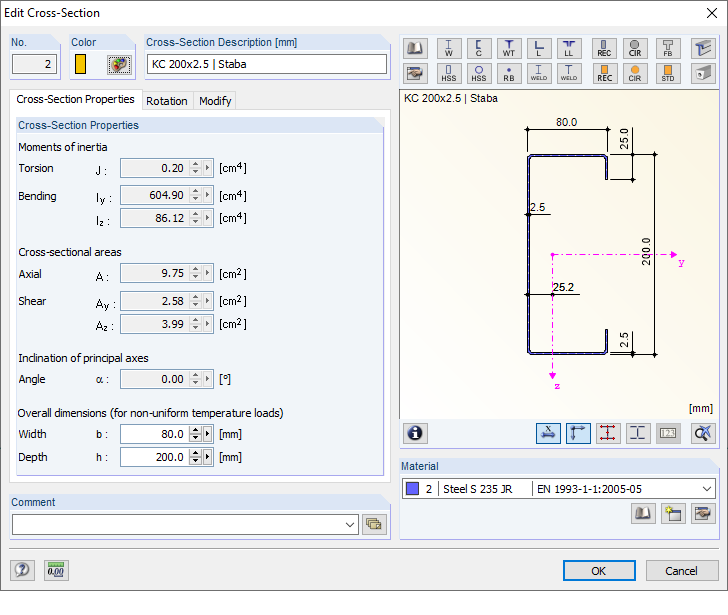The height and width of the screenshot is (615, 728).
Task: Choose the FB flat bar section
Action: pos(668,48)
